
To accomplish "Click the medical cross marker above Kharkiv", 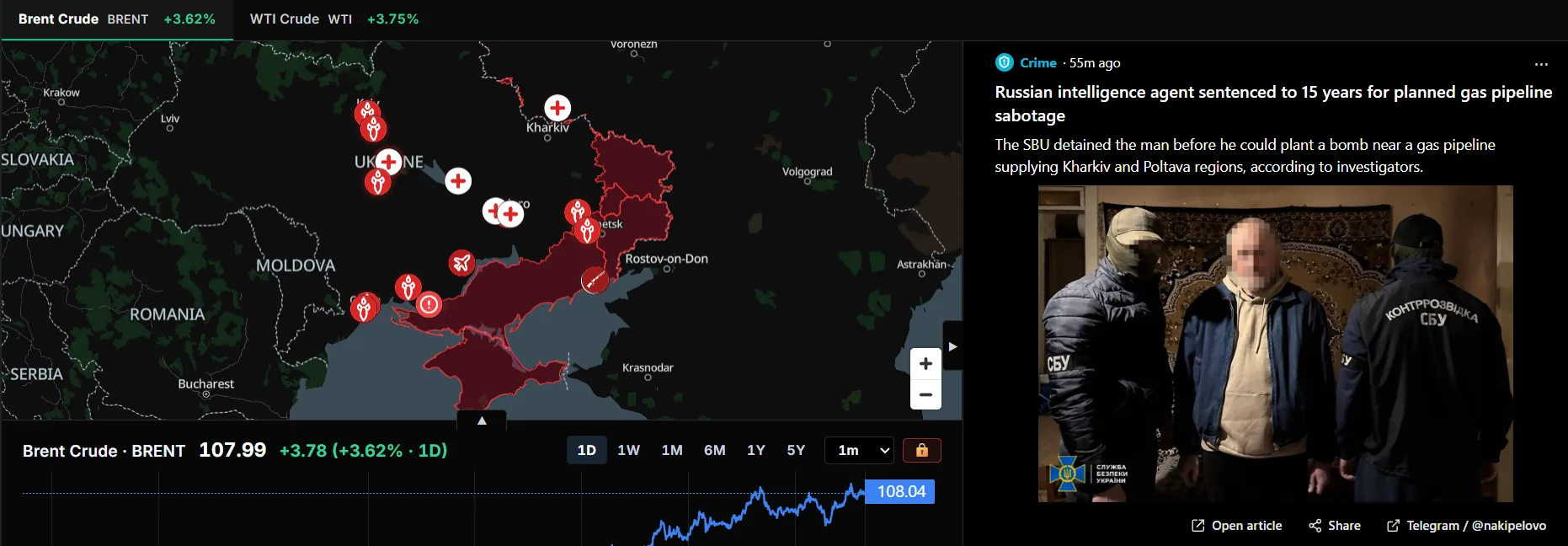I will (x=557, y=108).
